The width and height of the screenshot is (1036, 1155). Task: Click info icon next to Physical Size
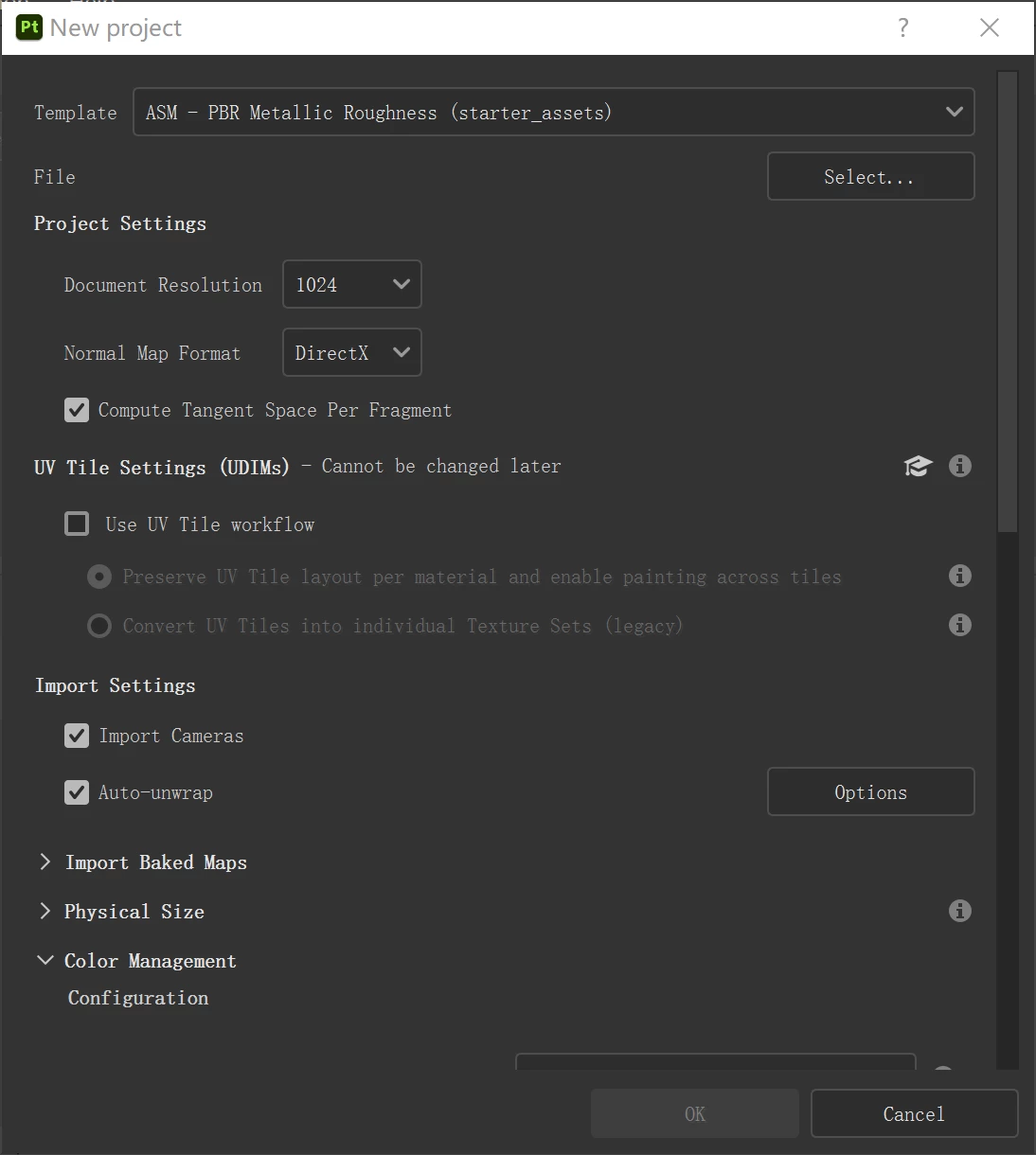coord(960,911)
